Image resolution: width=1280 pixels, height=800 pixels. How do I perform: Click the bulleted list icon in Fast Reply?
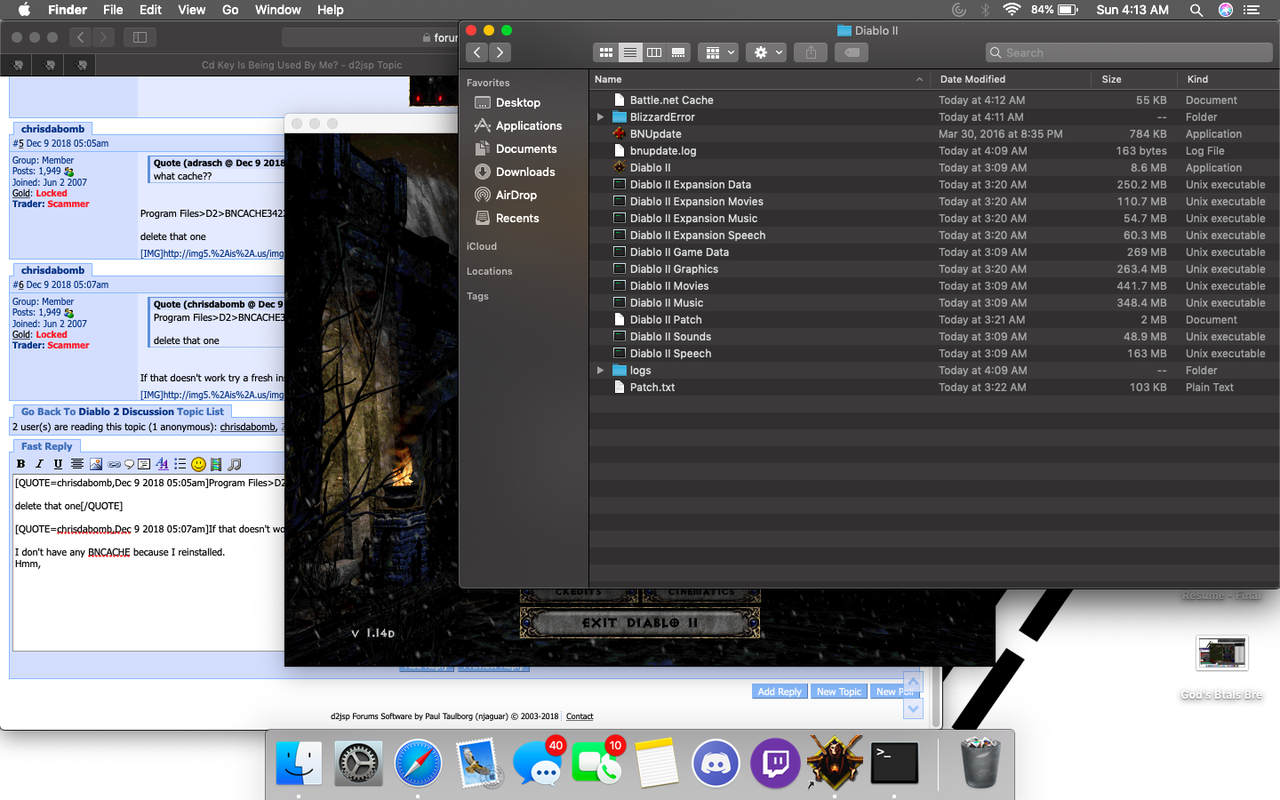coord(180,464)
